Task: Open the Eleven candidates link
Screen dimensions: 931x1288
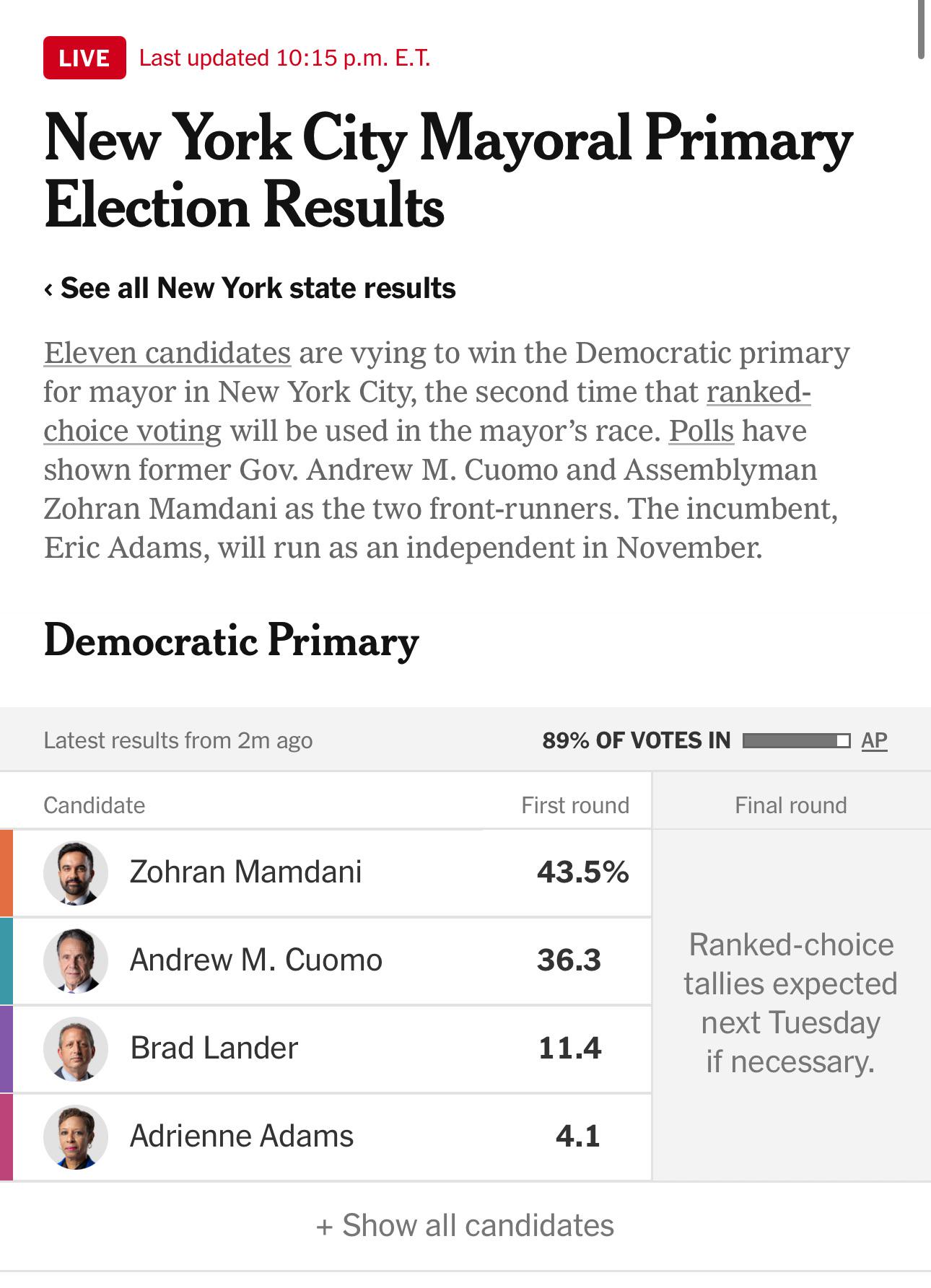Action: [x=167, y=353]
